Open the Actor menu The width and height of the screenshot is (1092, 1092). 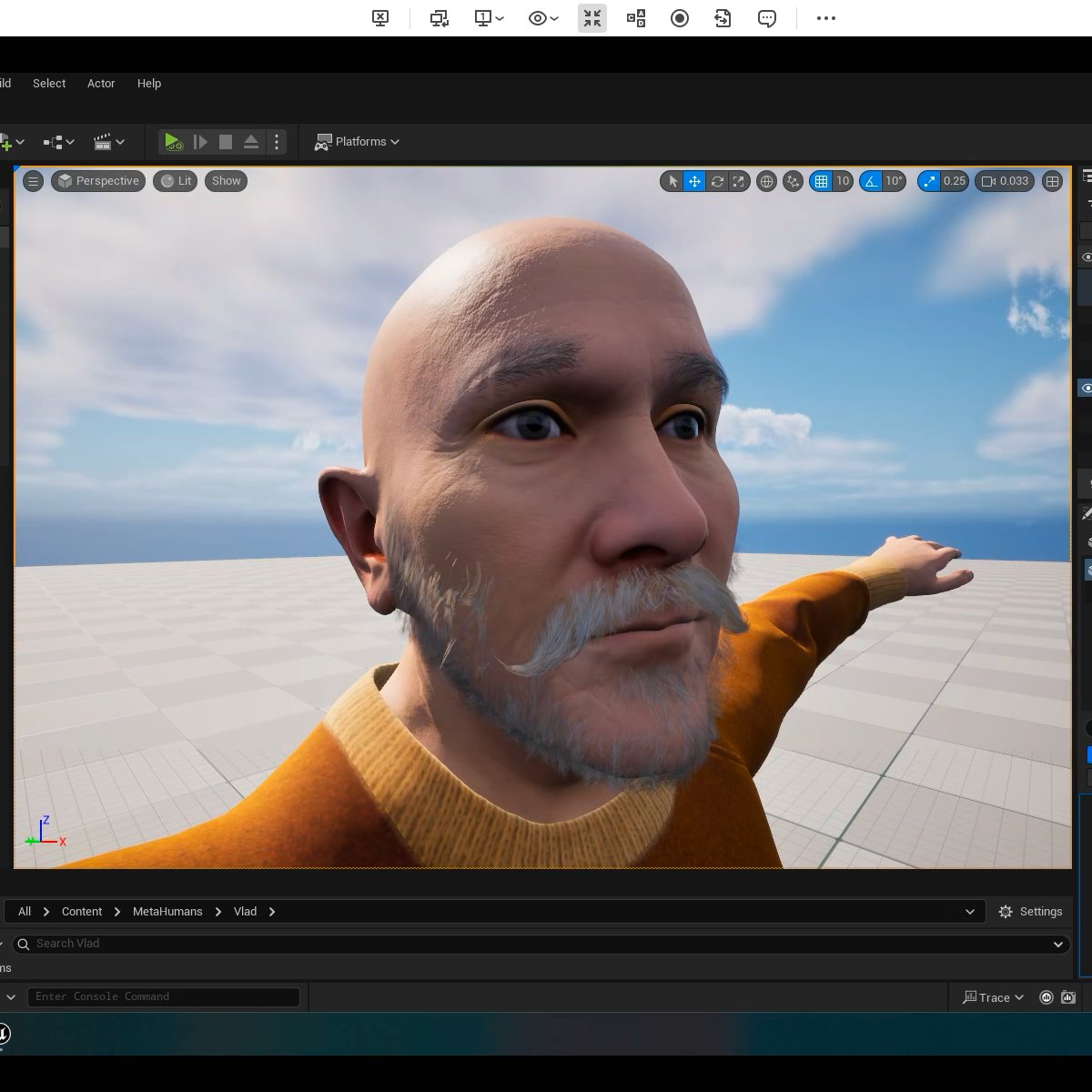coord(101,83)
